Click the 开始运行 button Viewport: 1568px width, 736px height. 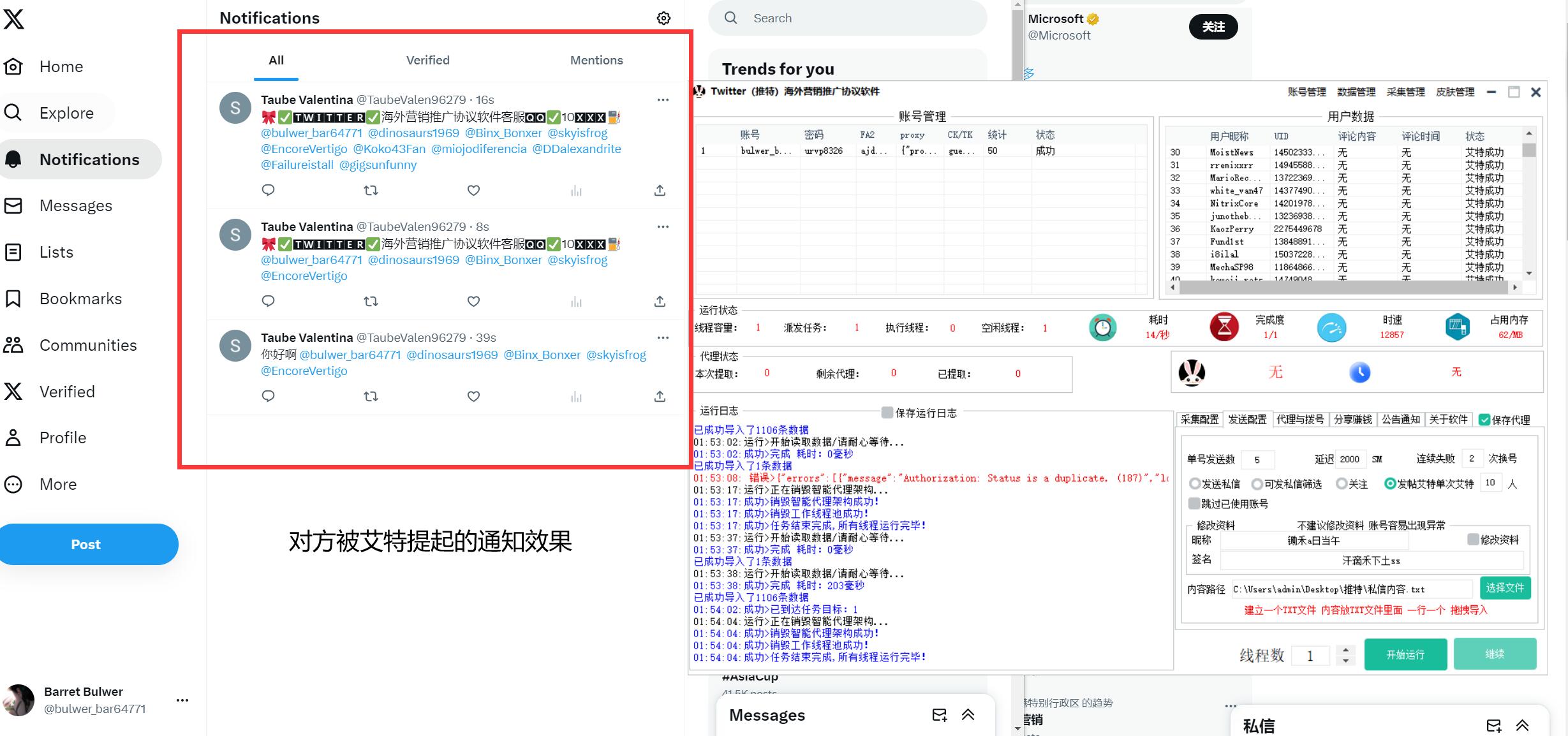(x=1405, y=654)
